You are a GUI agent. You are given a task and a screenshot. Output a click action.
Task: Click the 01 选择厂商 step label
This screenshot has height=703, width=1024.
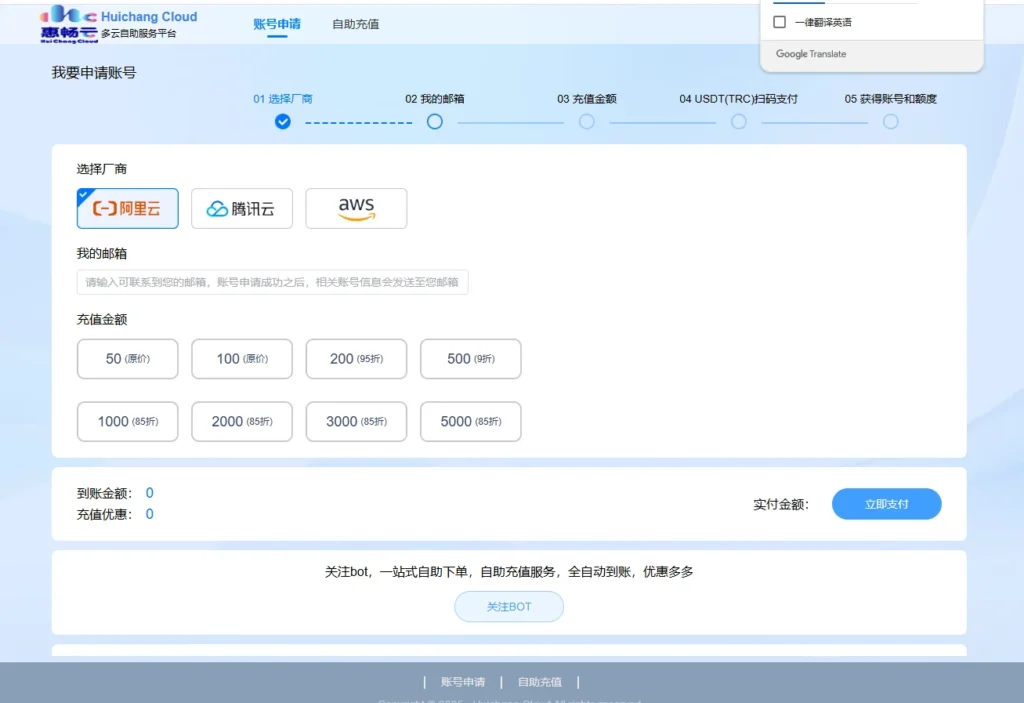click(283, 99)
